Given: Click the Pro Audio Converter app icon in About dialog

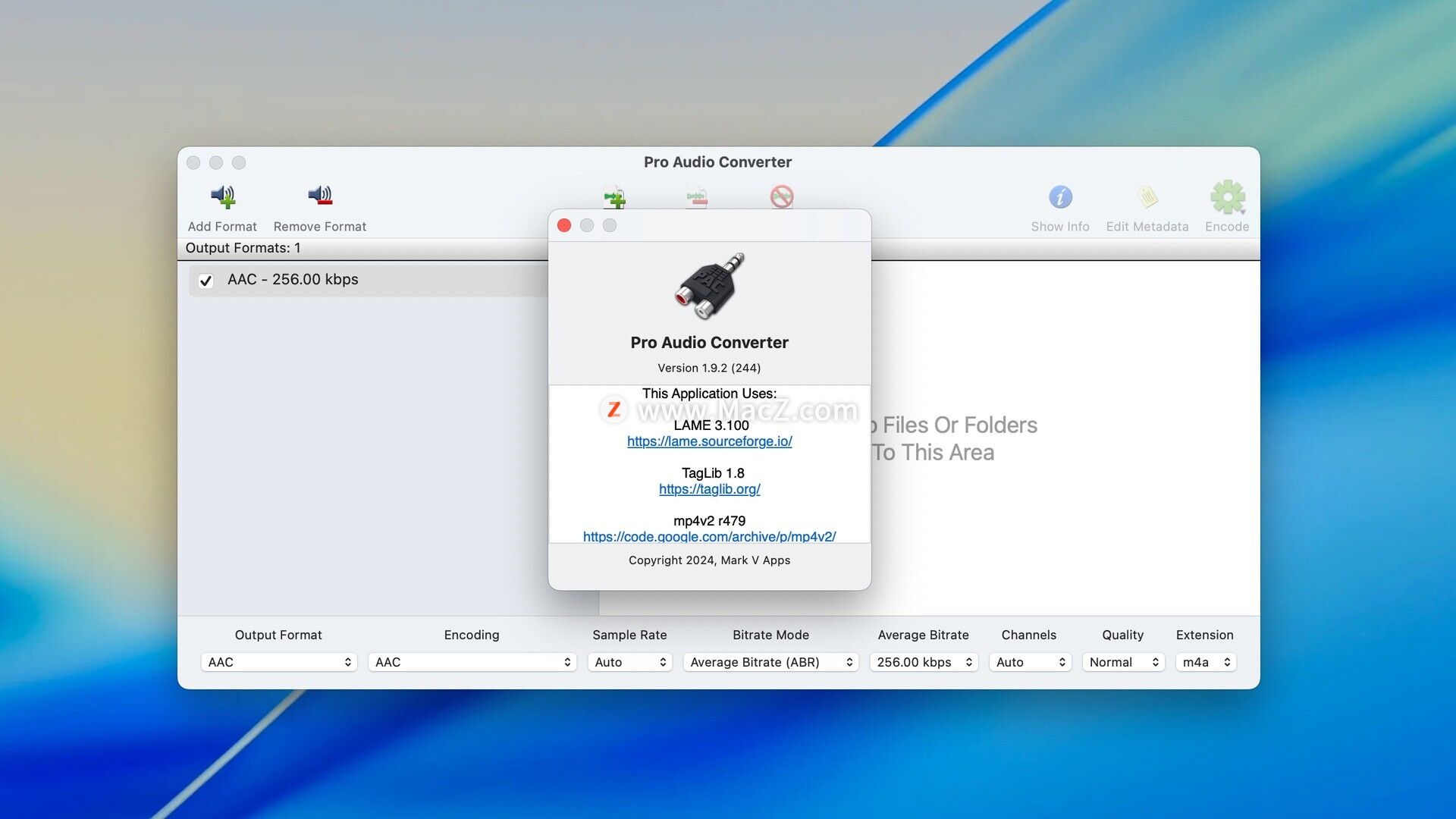Looking at the screenshot, I should click(x=710, y=286).
